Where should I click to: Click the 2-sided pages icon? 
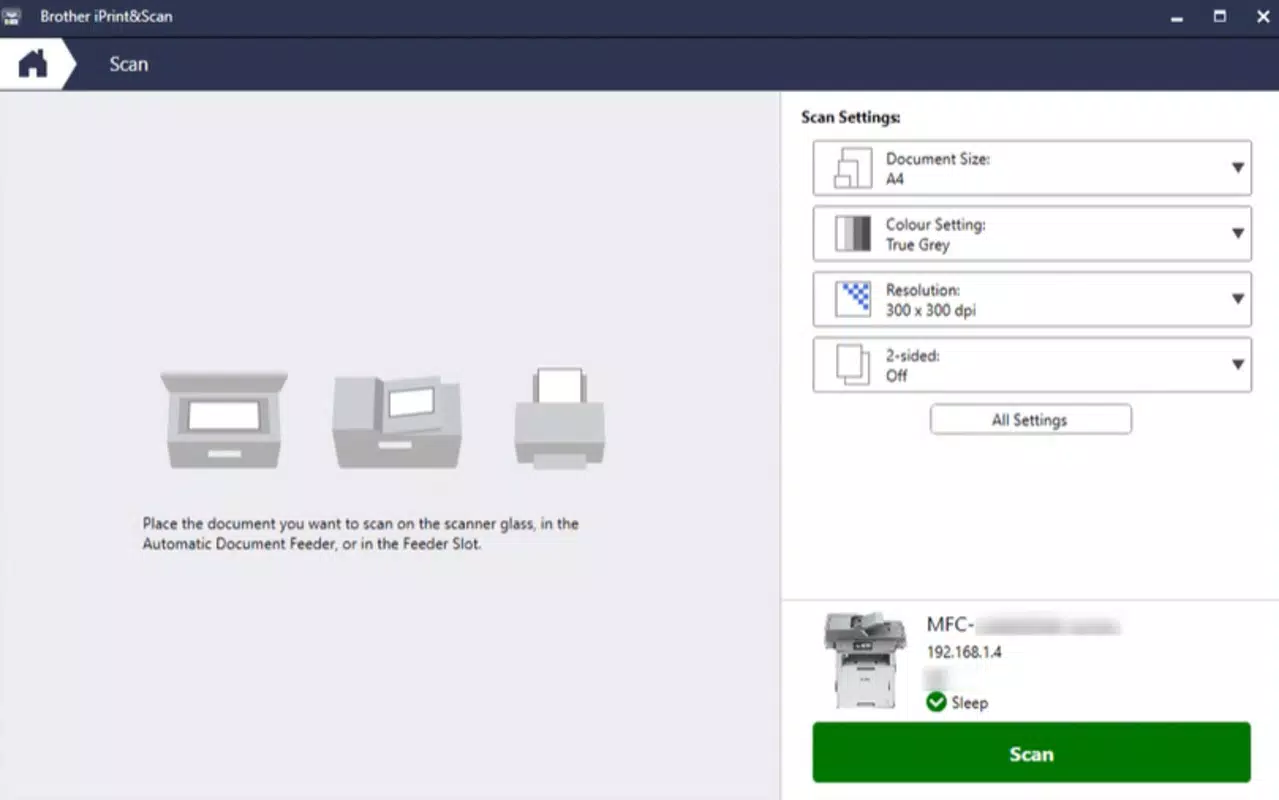pos(853,365)
